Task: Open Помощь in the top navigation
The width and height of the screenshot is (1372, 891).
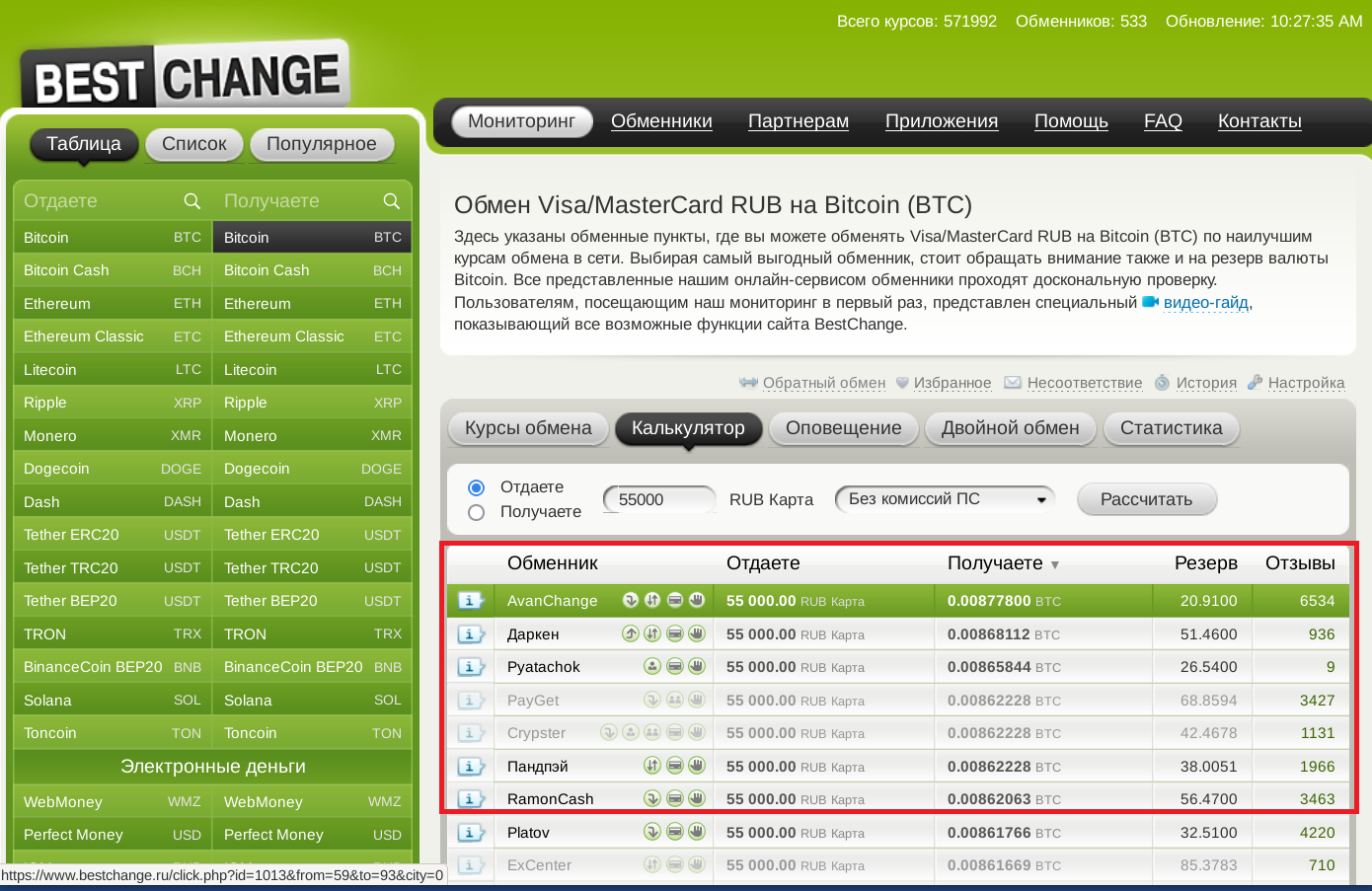Action: point(1071,121)
